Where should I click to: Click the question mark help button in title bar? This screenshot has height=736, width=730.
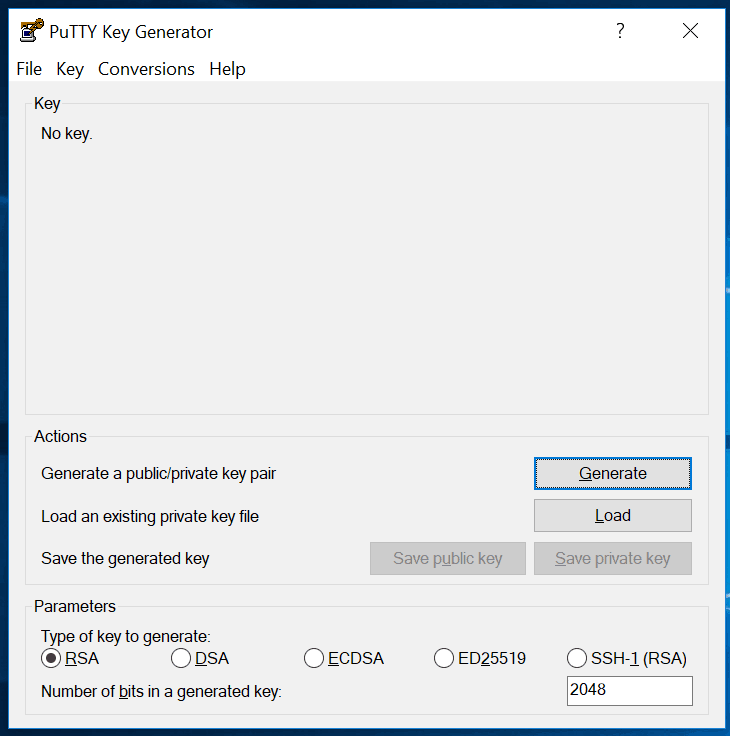pyautogui.click(x=620, y=31)
